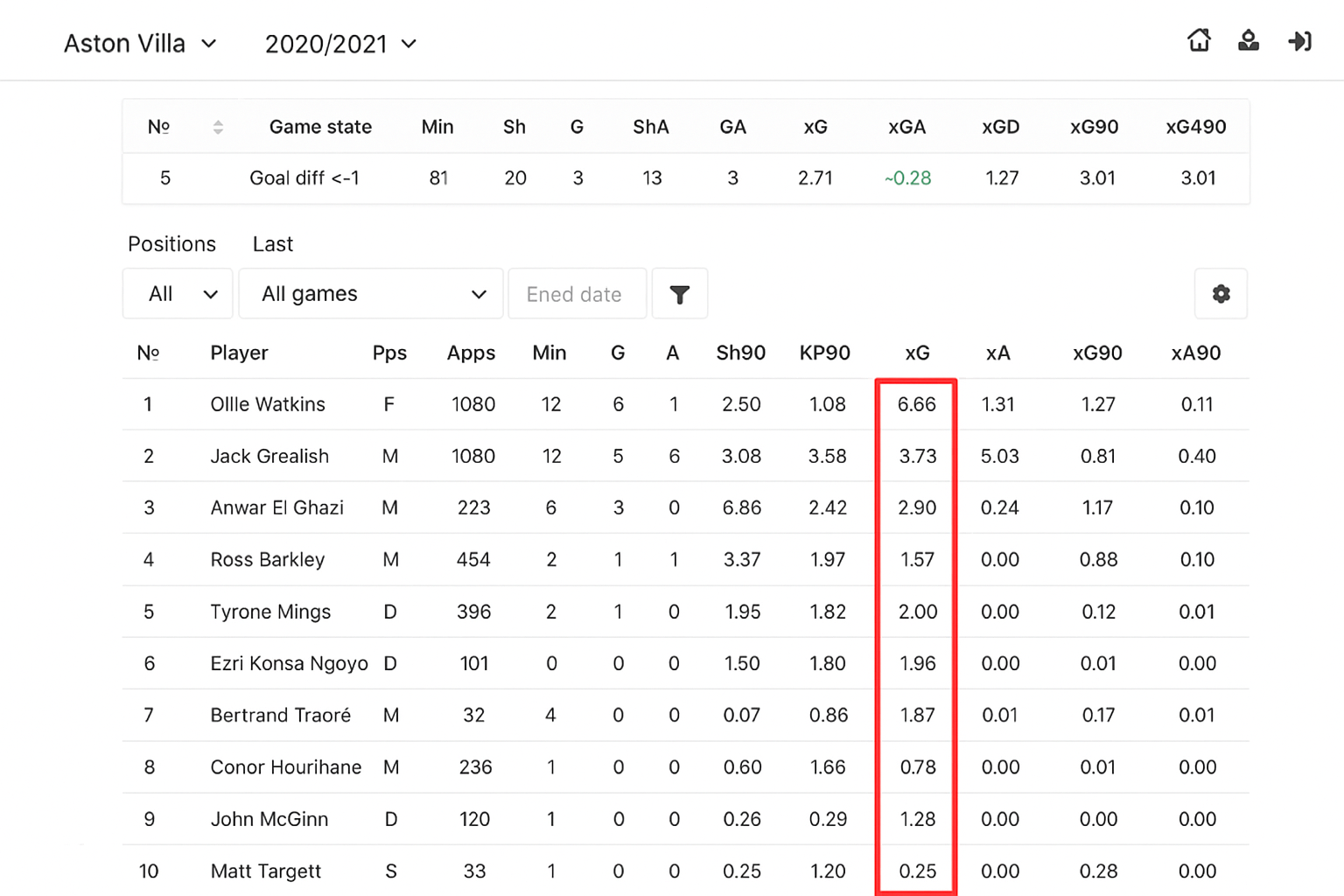Image resolution: width=1344 pixels, height=896 pixels.
Task: Click the end date input field
Action: [x=577, y=294]
